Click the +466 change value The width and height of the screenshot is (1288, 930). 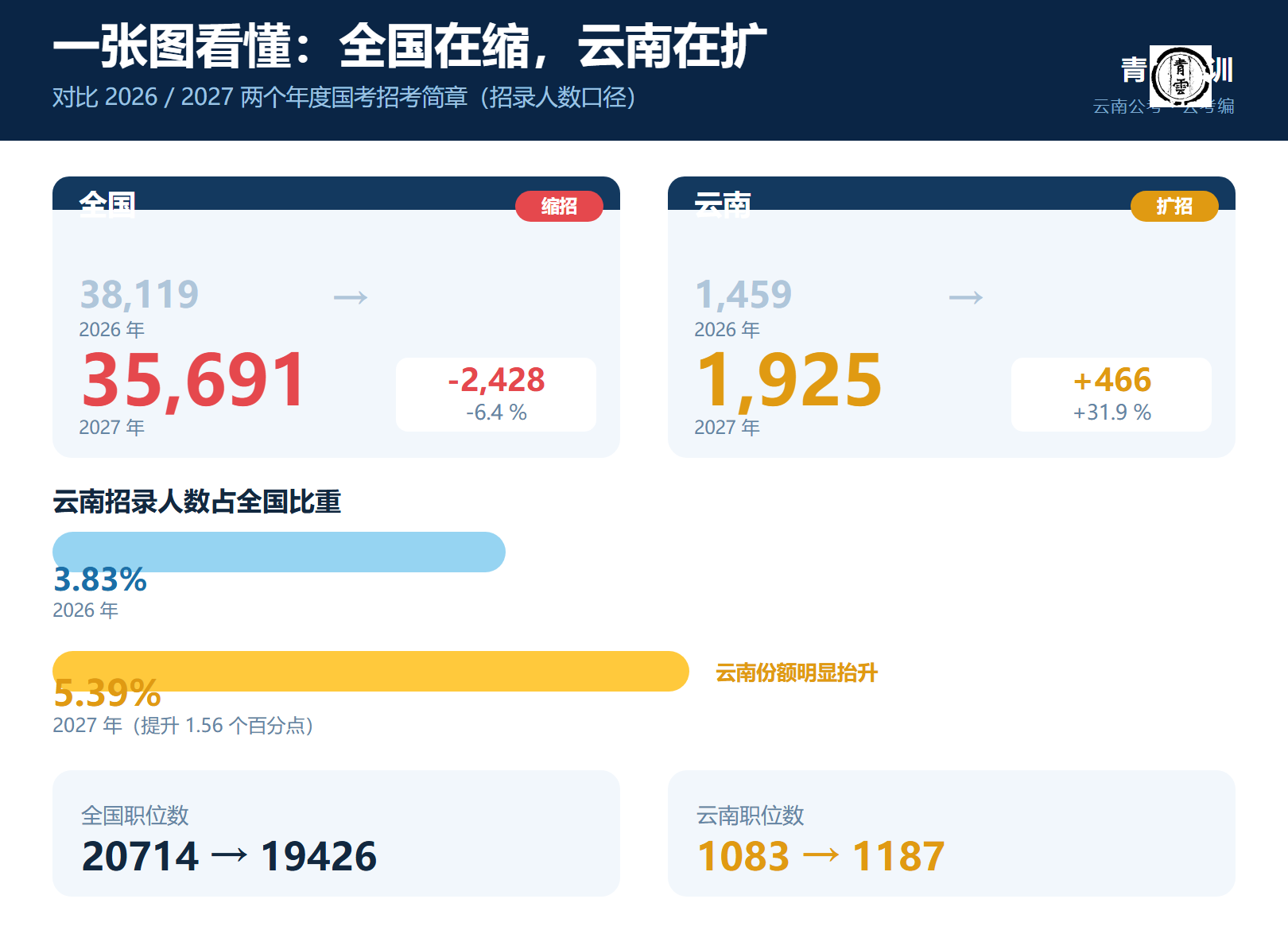pos(1111,380)
